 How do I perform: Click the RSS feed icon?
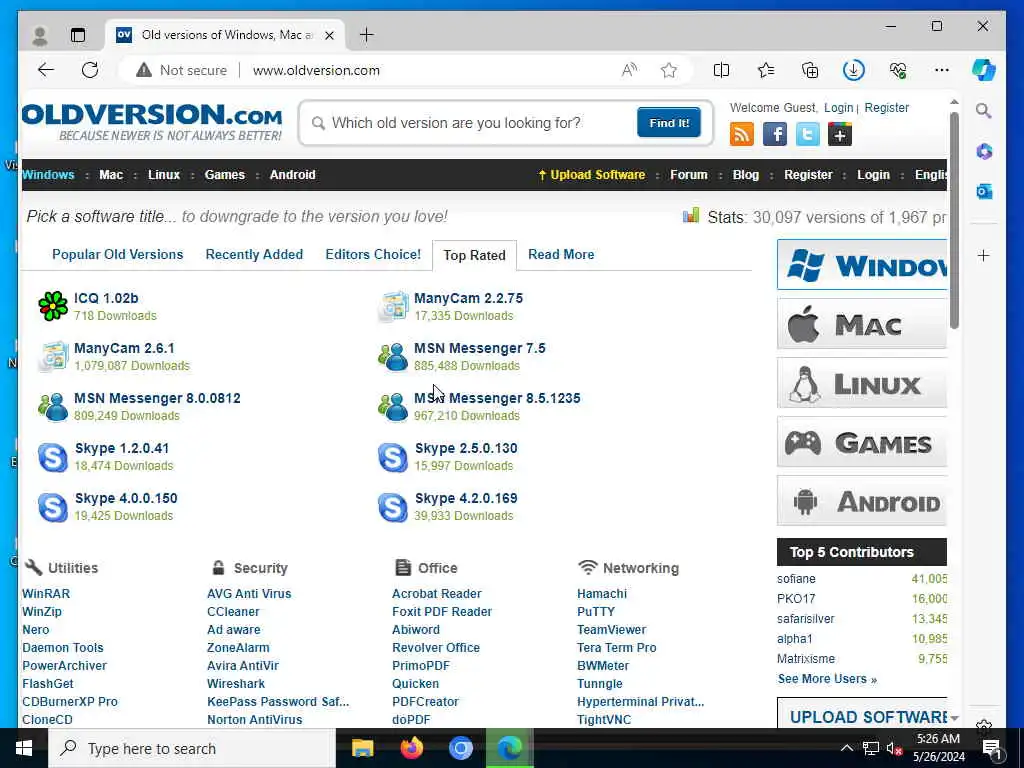coord(742,135)
